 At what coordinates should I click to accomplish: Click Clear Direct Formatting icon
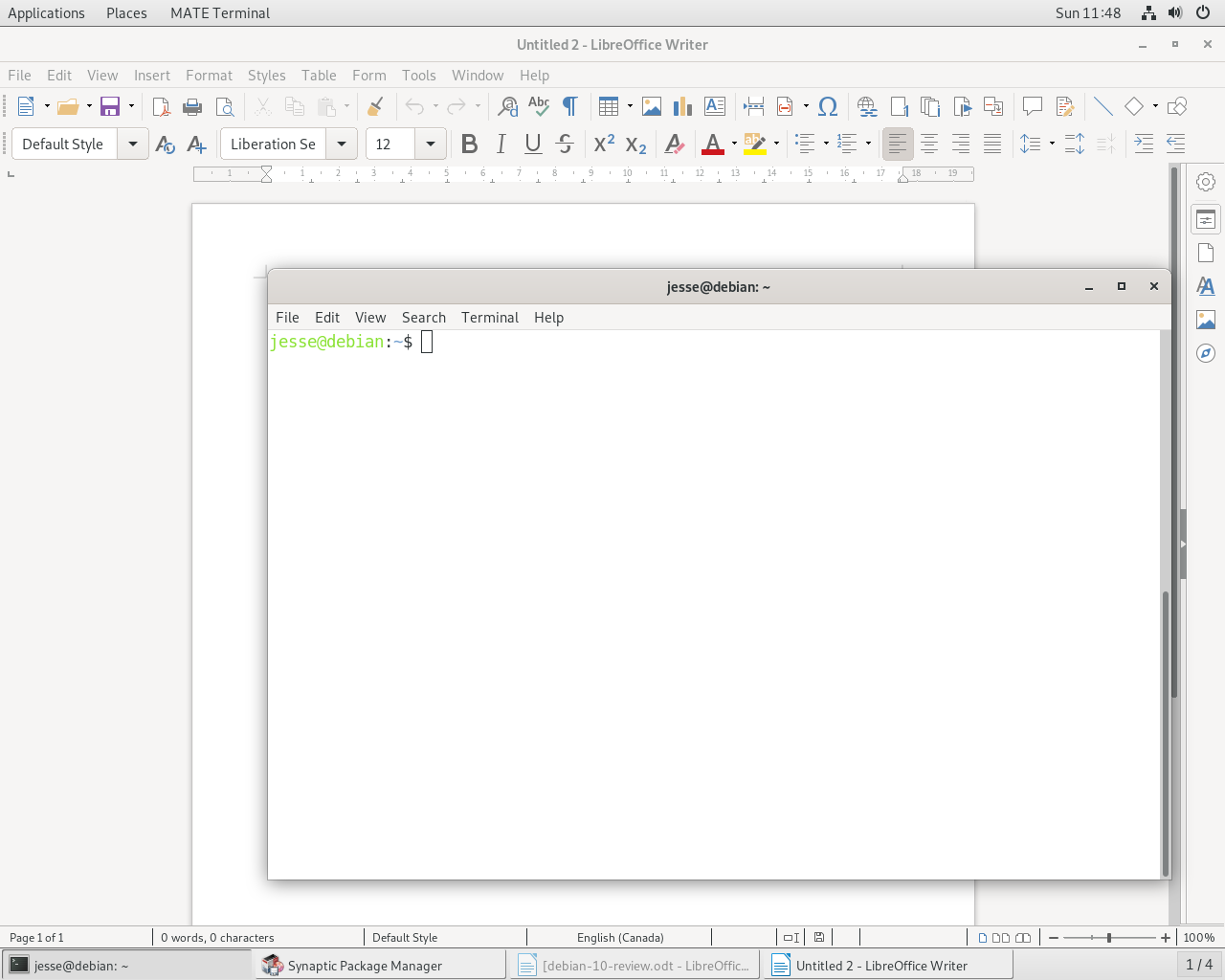tap(675, 144)
